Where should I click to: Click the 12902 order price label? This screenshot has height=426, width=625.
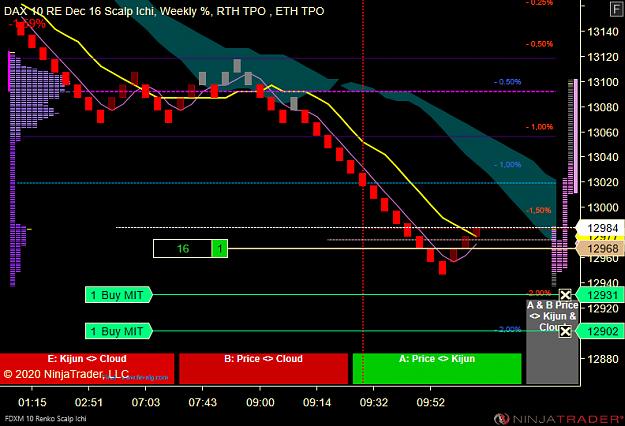[x=602, y=331]
